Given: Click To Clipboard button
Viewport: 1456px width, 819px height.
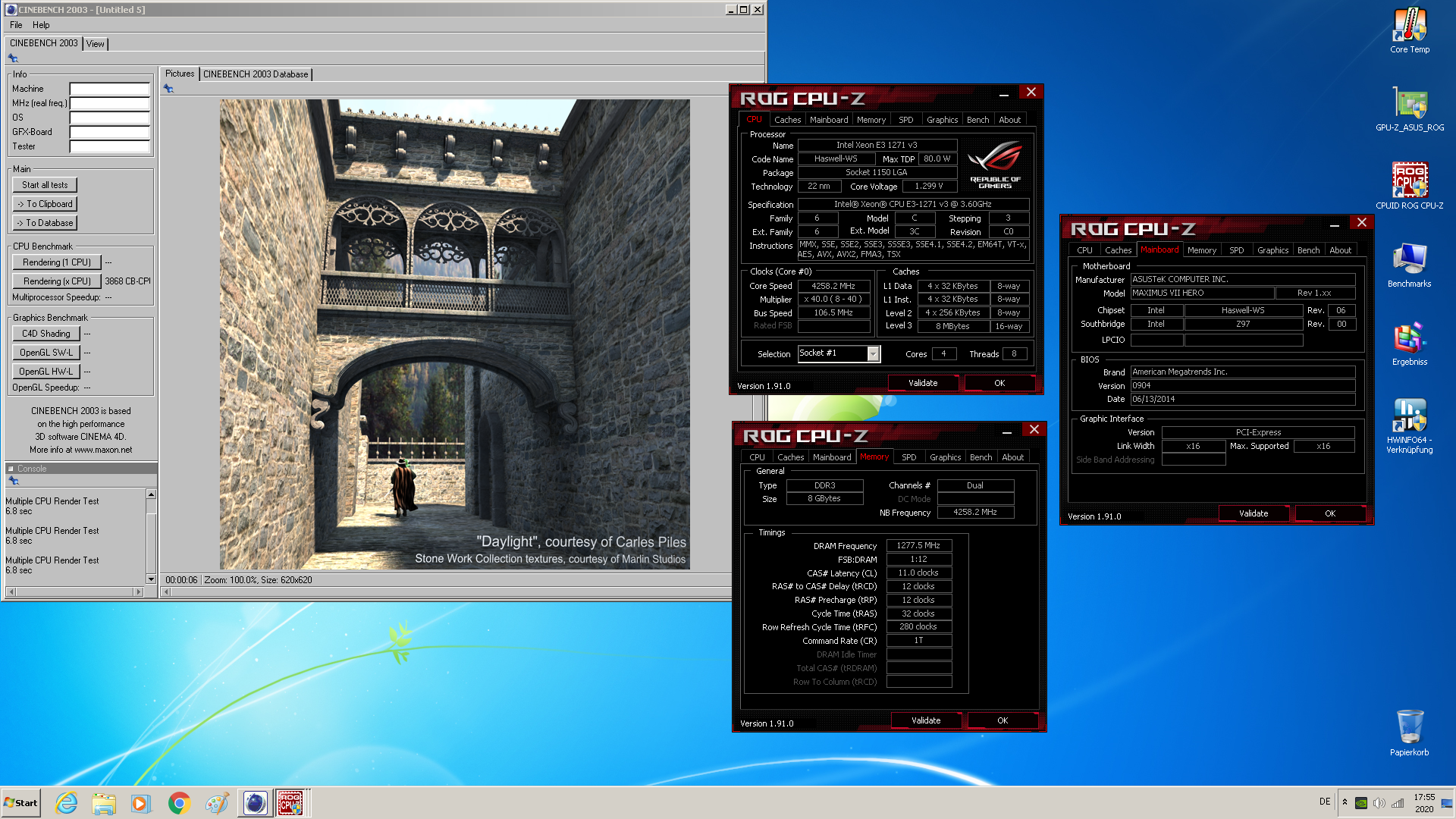Looking at the screenshot, I should pos(45,204).
